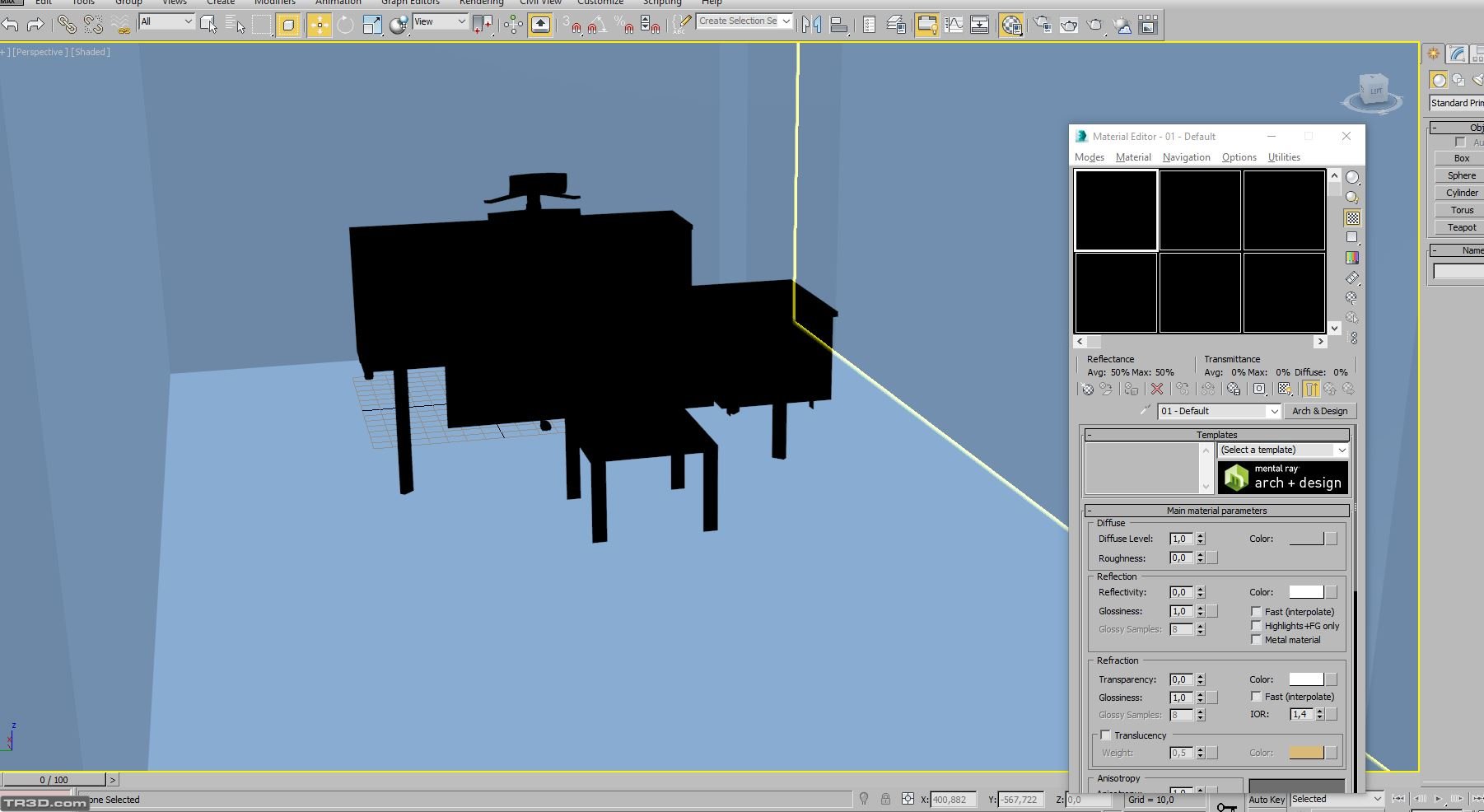Click the Mirror tool icon
Image resolution: width=1484 pixels, height=812 pixels.
[x=812, y=26]
